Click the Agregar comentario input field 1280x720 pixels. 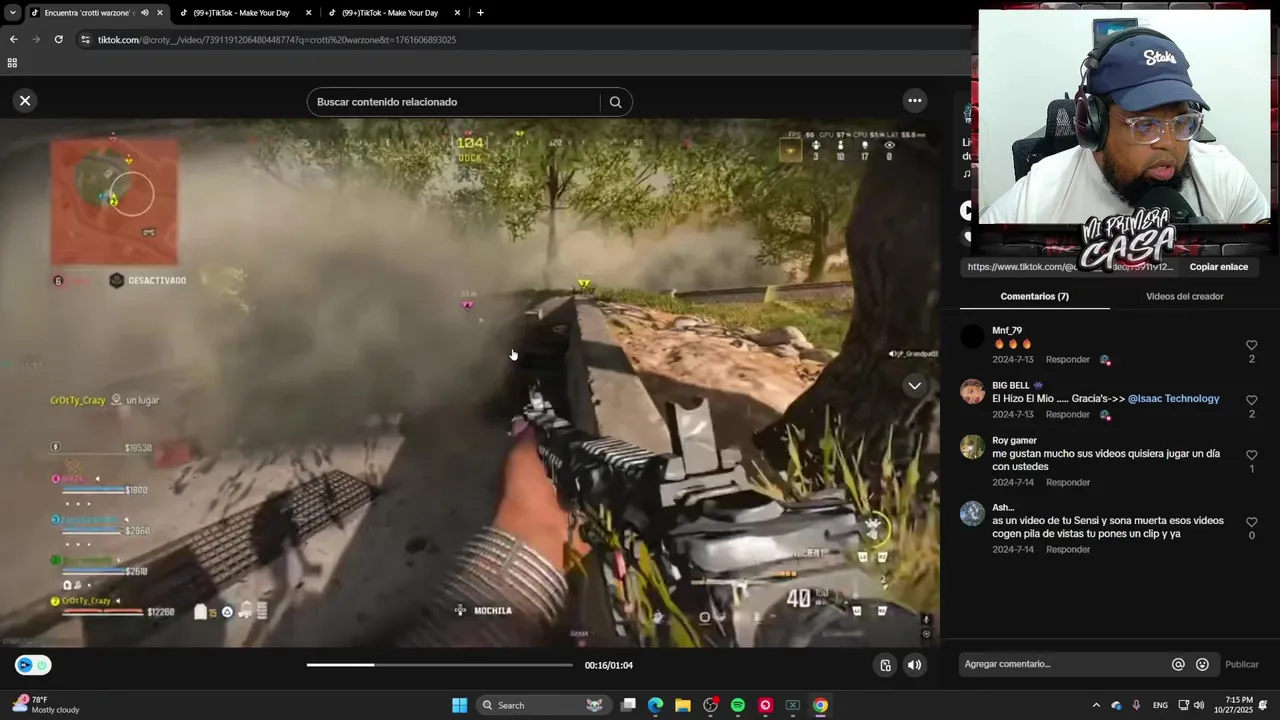click(x=1062, y=664)
